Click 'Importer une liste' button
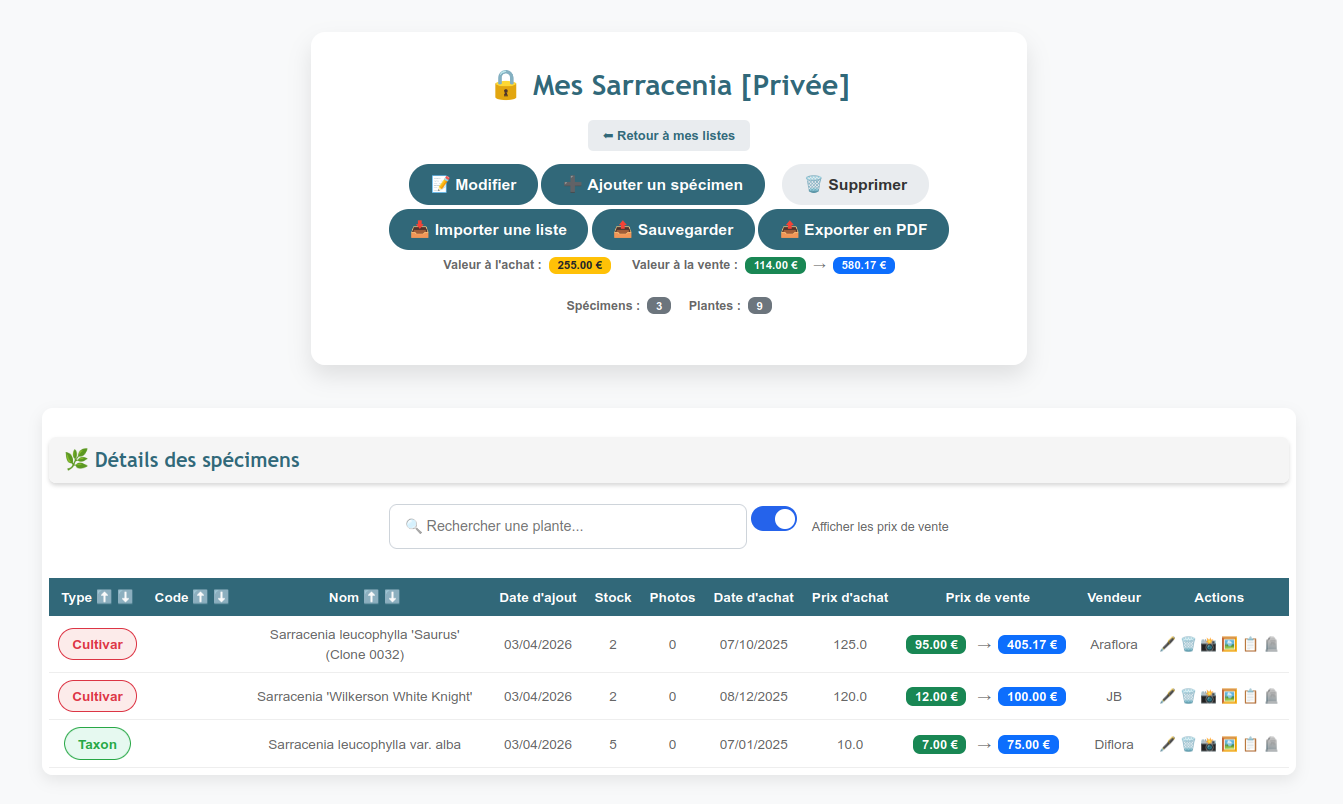 coord(488,230)
